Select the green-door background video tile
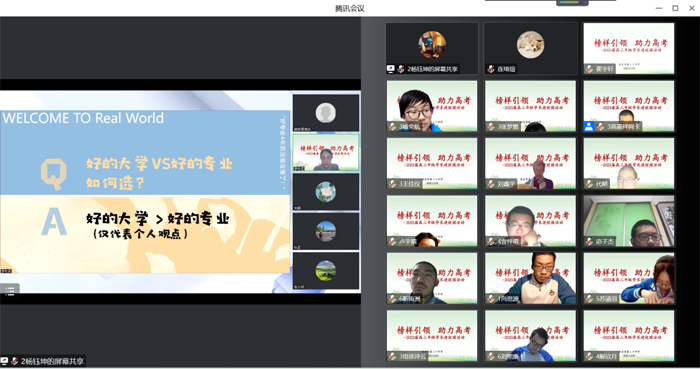Image resolution: width=700 pixels, height=369 pixels. tap(629, 221)
